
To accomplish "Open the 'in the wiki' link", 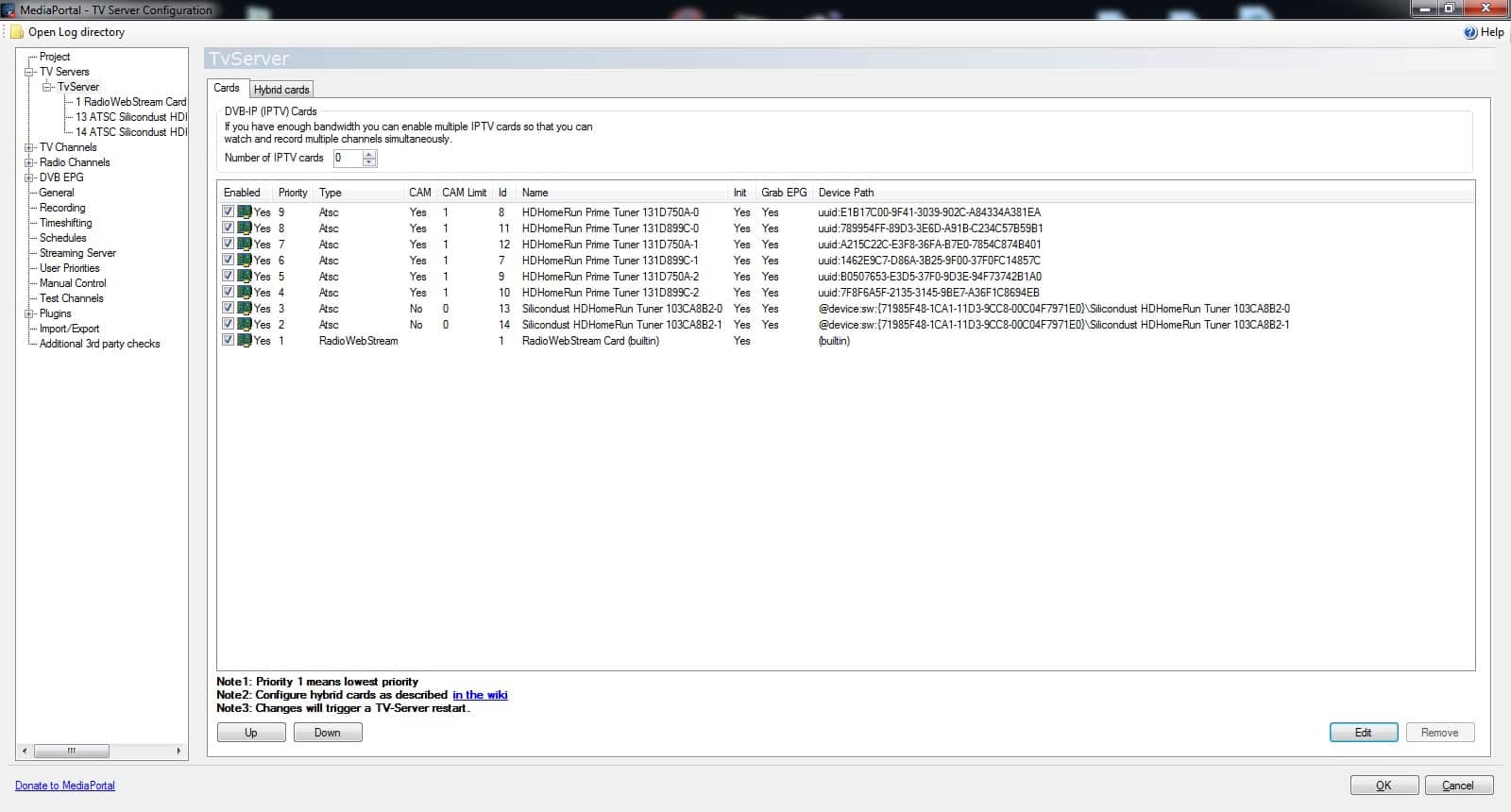I will click(x=480, y=695).
